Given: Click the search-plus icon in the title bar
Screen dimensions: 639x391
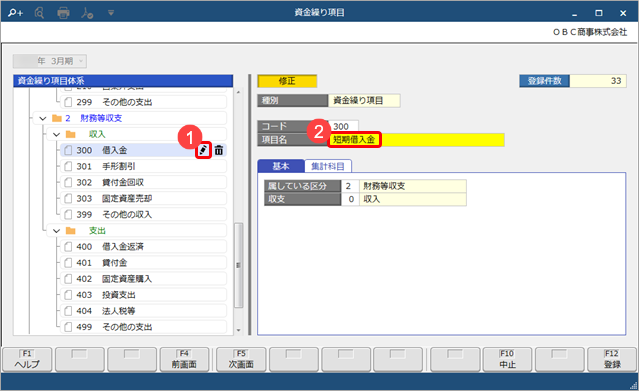Looking at the screenshot, I should tap(15, 13).
